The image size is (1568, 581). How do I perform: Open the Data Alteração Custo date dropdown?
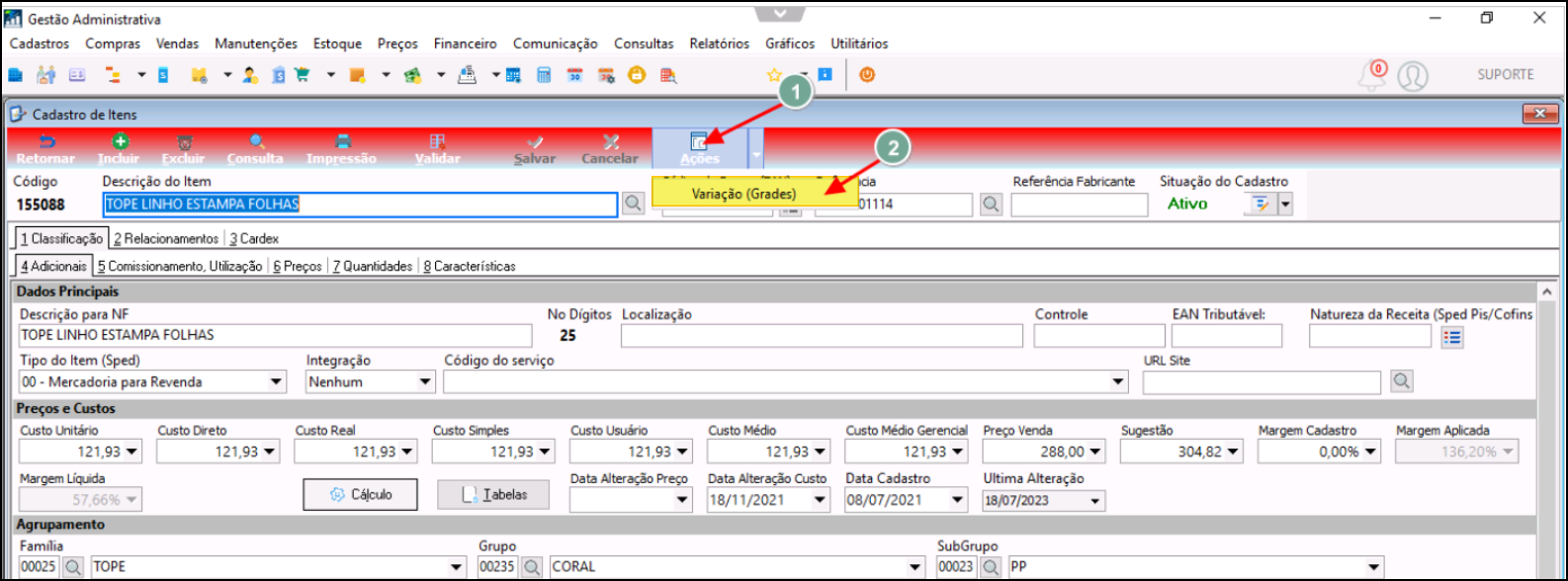[821, 500]
